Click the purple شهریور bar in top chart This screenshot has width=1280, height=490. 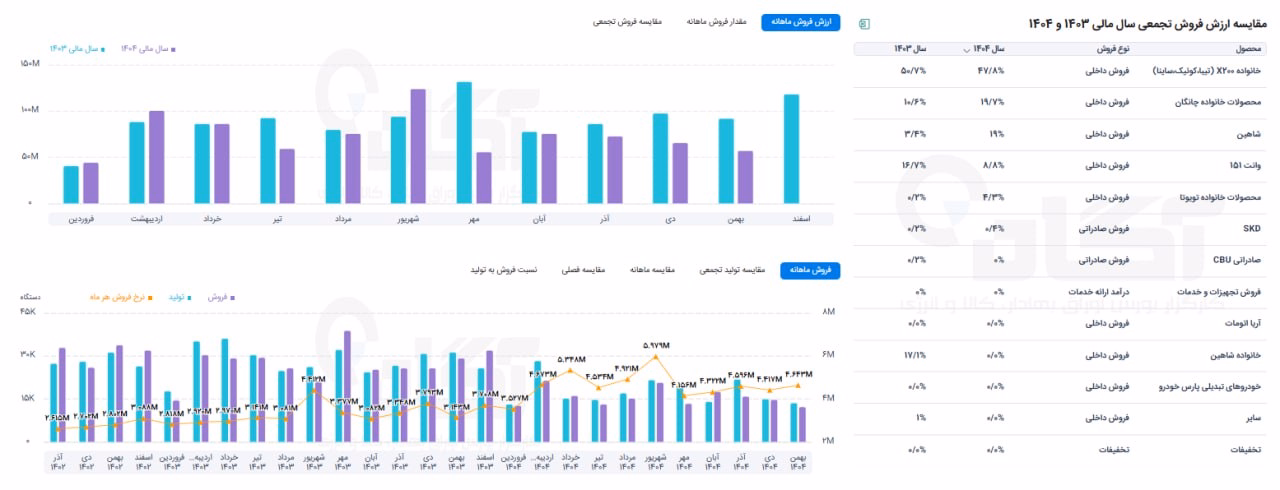[418, 146]
